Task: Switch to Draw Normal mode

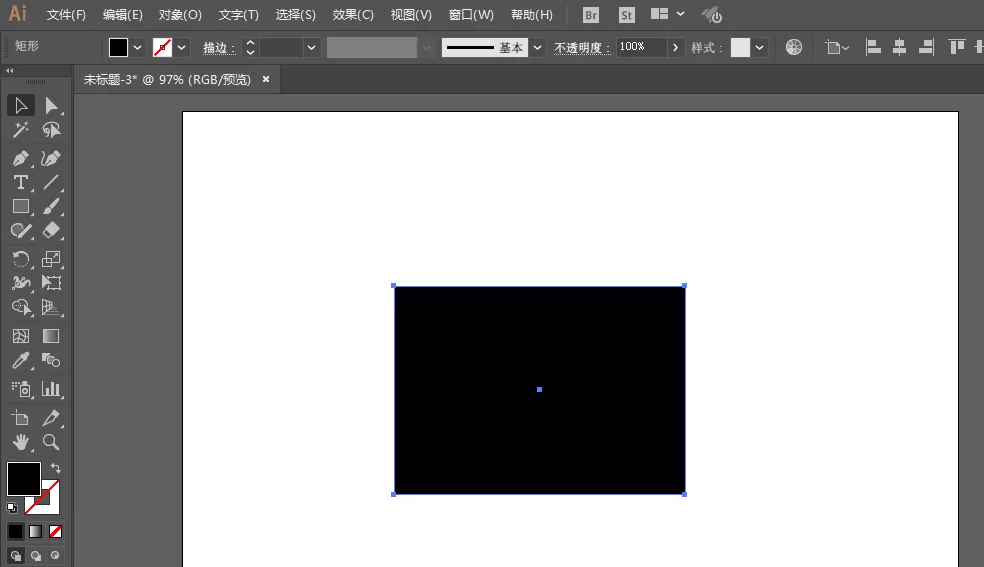Action: click(16, 556)
